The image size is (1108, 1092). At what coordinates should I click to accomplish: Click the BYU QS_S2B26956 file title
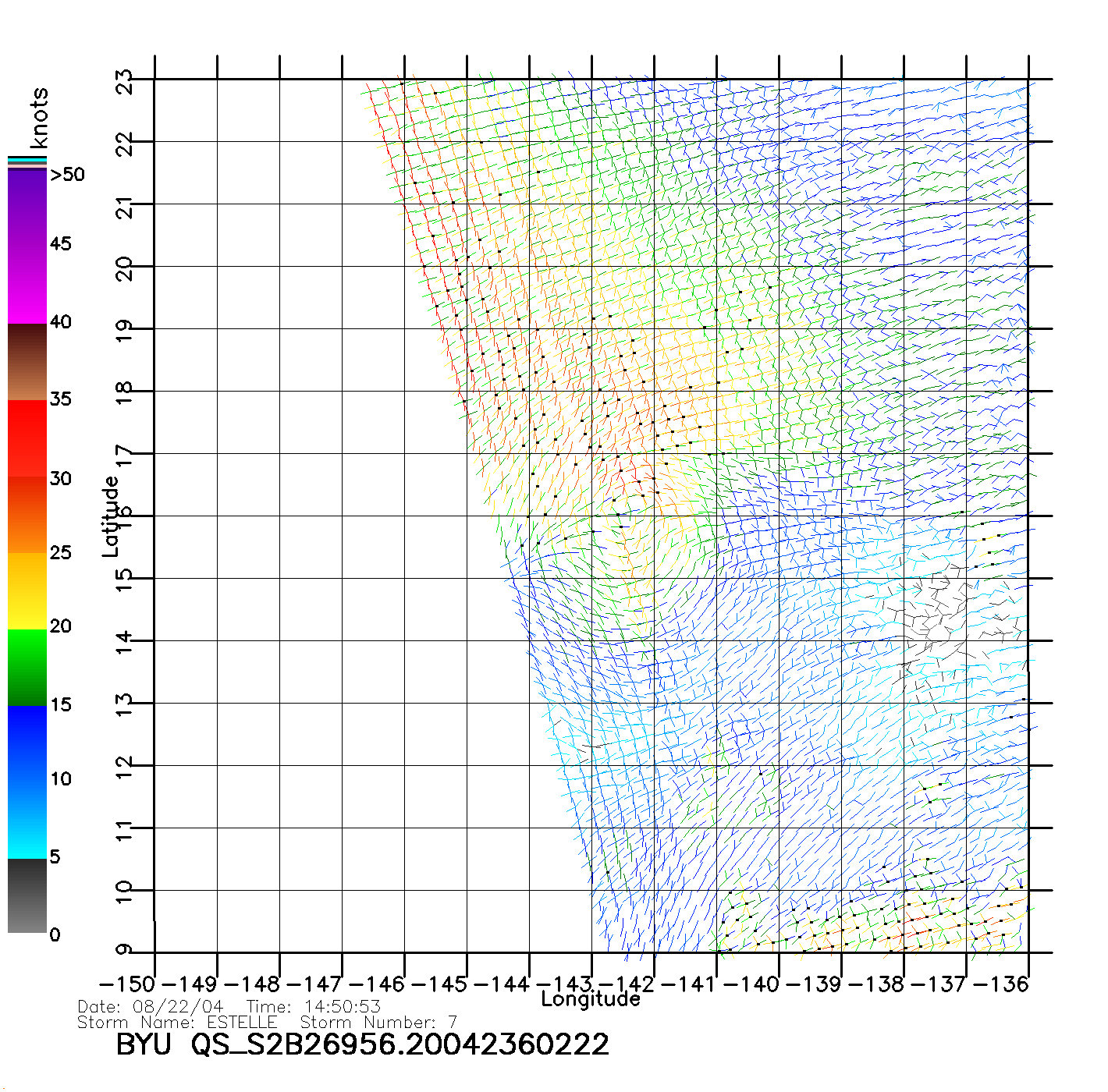click(x=362, y=1044)
